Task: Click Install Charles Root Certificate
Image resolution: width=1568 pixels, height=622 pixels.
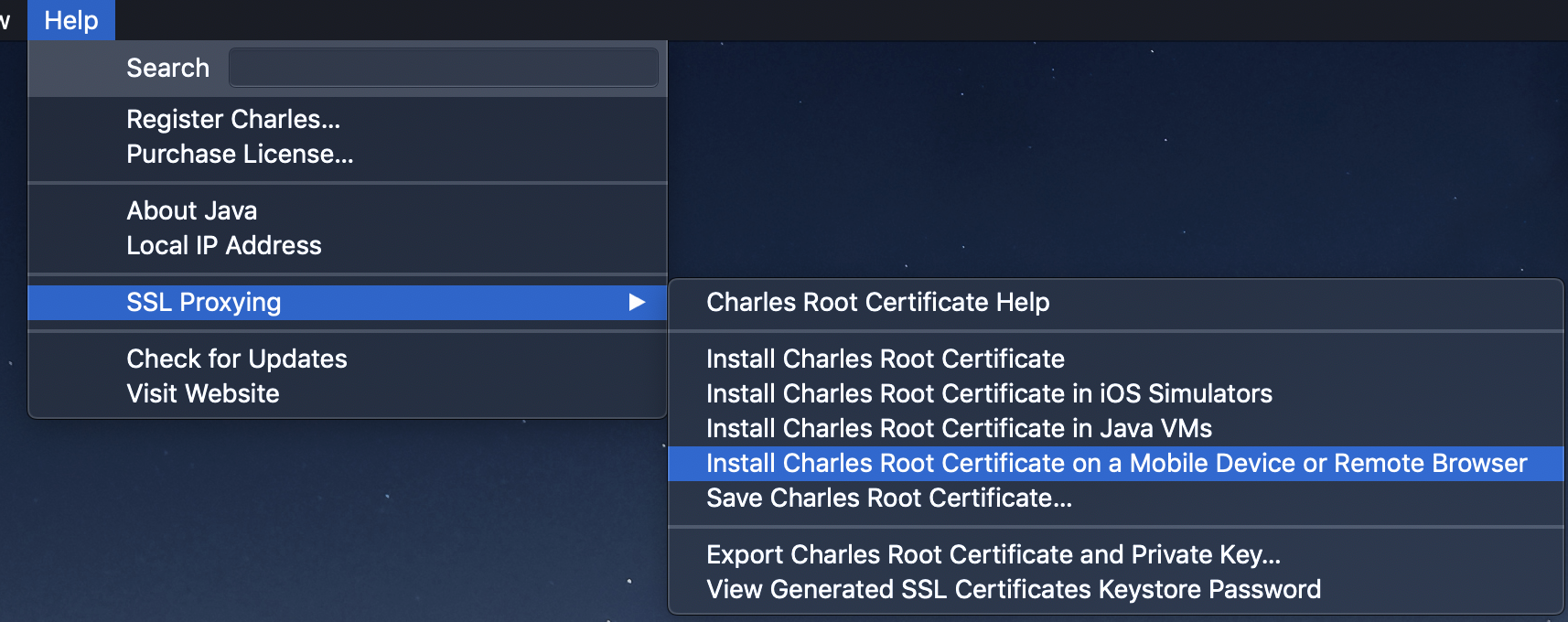Action: (x=1116, y=359)
